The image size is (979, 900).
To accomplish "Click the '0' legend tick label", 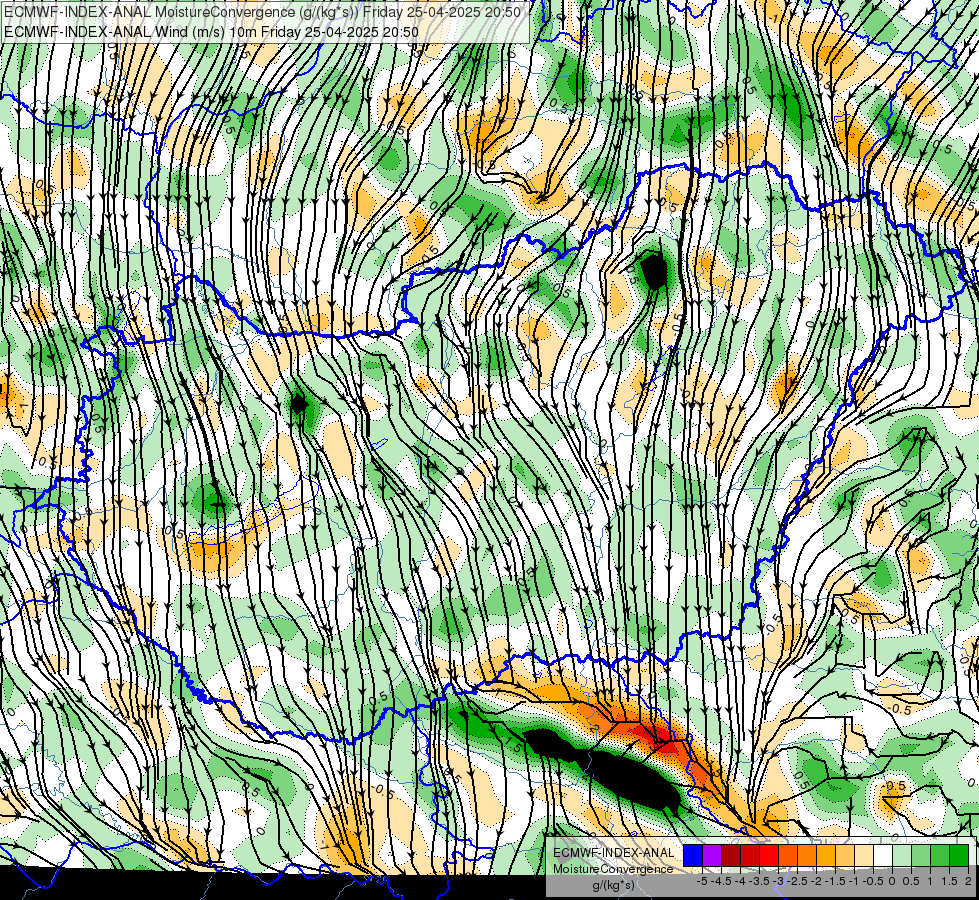I will pyautogui.click(x=892, y=881).
